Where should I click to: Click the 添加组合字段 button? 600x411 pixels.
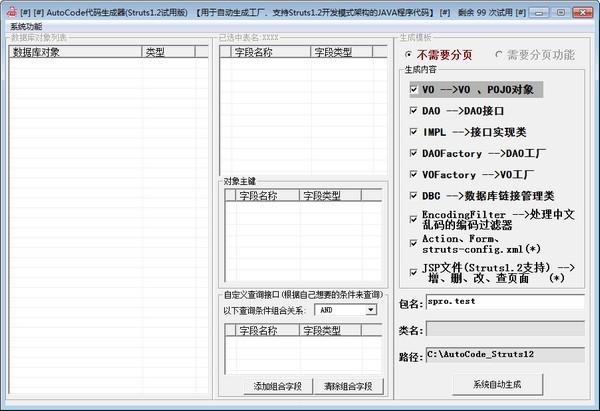278,386
